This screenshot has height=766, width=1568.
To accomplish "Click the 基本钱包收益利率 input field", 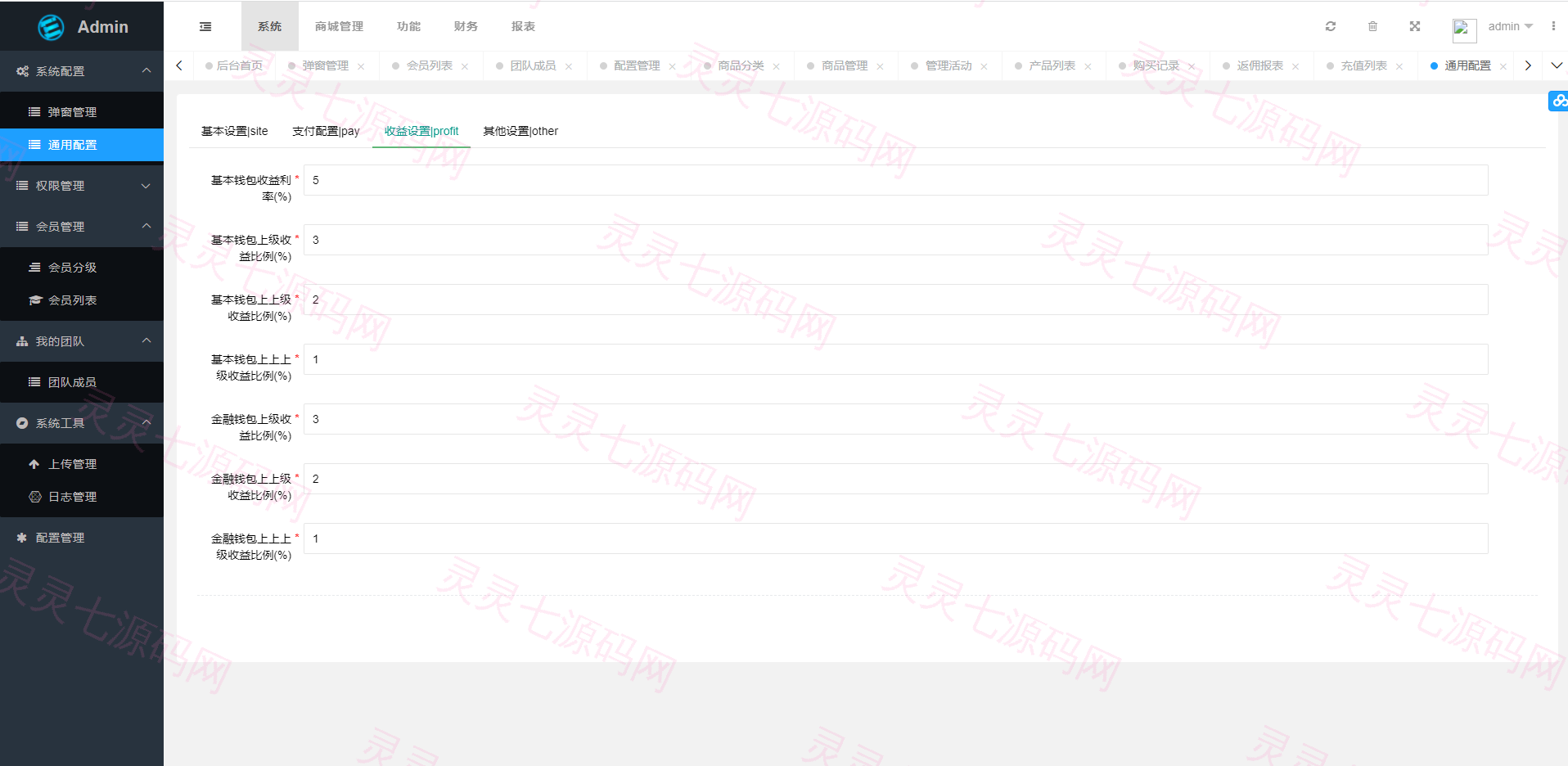I will click(895, 180).
